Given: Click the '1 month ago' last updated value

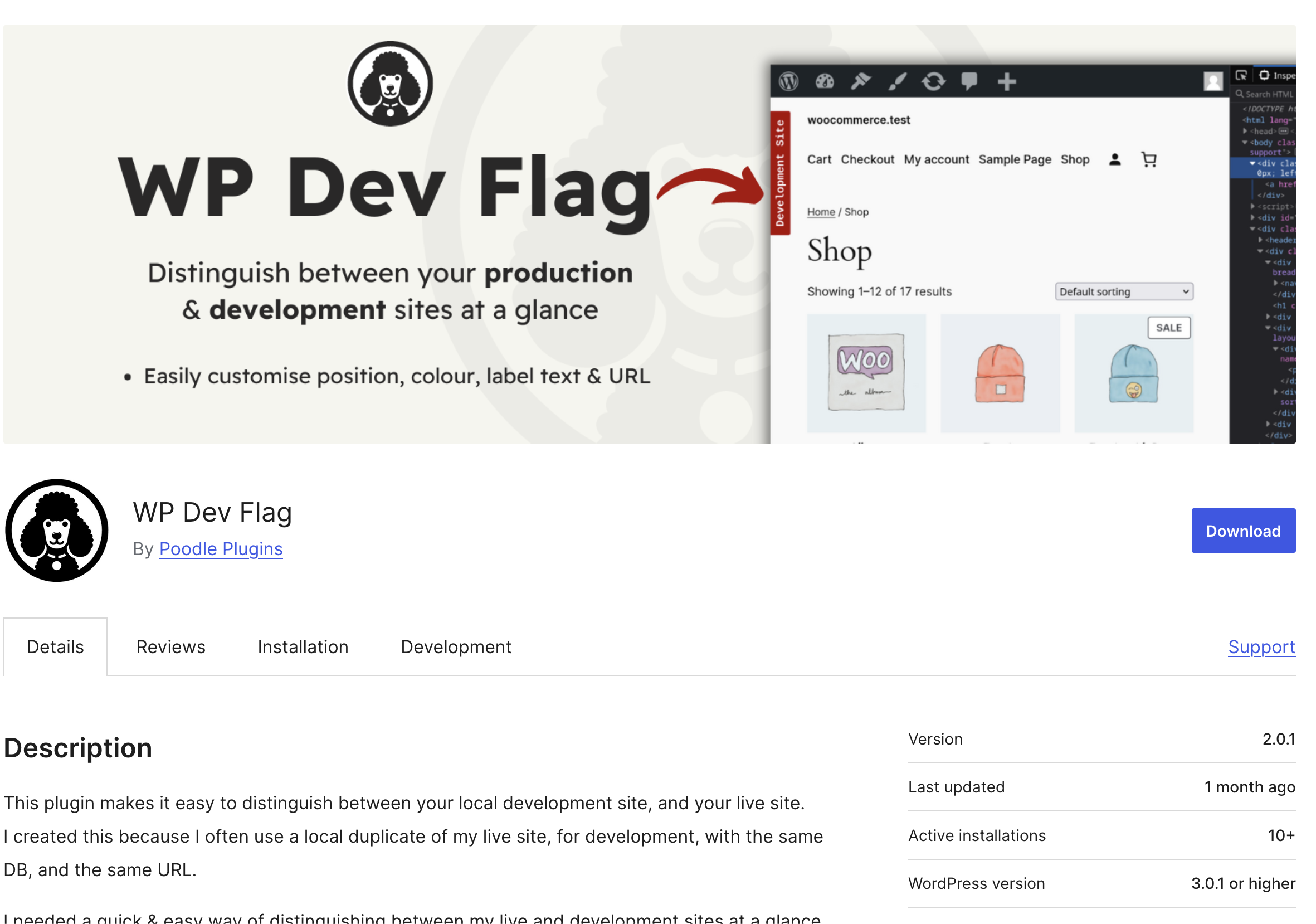Looking at the screenshot, I should click(1250, 787).
